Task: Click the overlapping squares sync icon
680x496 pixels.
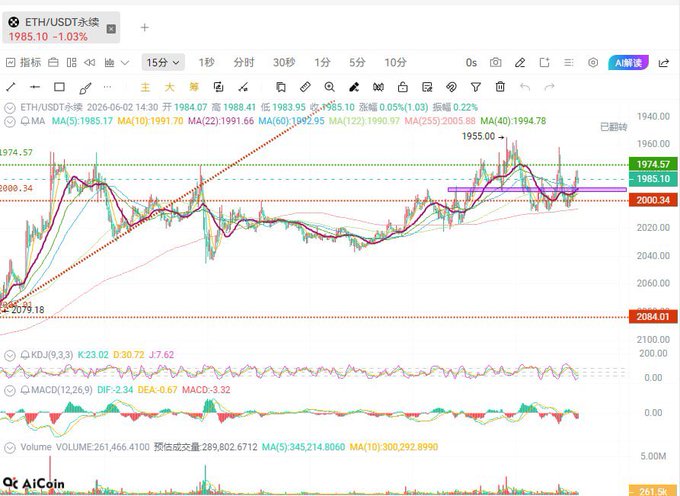Action: 219,87
